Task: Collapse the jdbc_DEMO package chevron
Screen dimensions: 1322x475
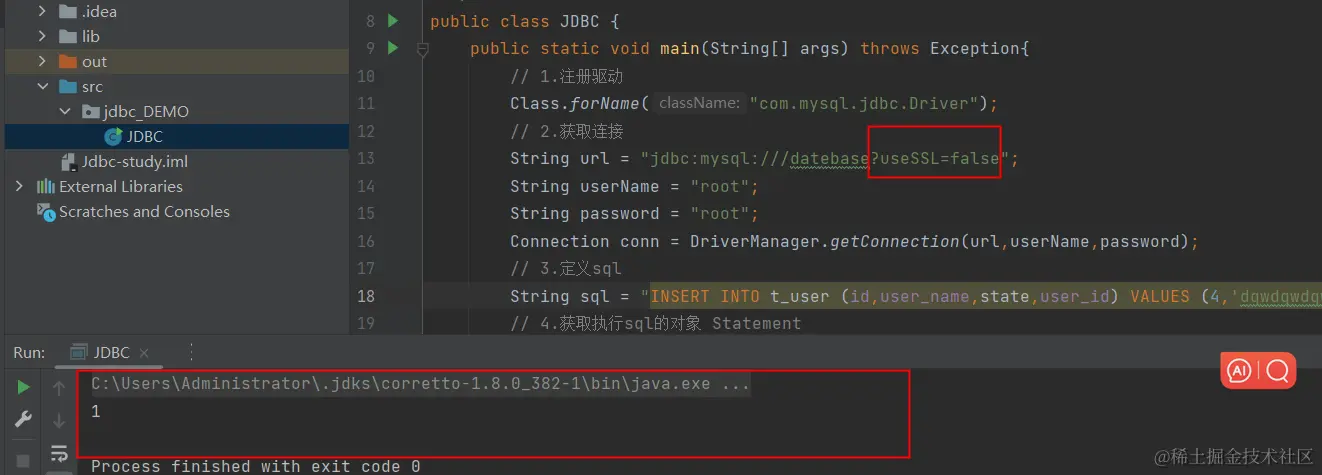Action: point(65,111)
